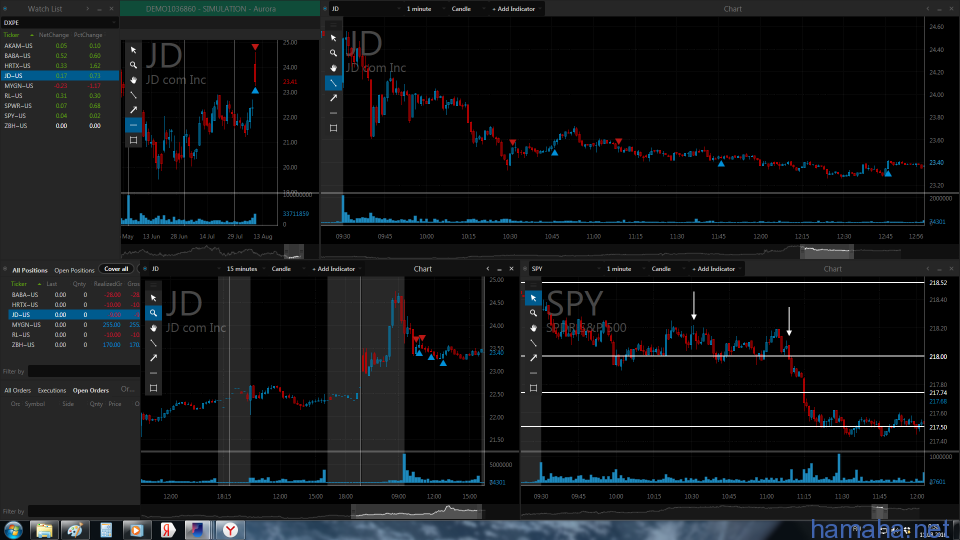Select hand pan tool in 15-minute JD chart
This screenshot has height=540, width=960.
[x=154, y=328]
